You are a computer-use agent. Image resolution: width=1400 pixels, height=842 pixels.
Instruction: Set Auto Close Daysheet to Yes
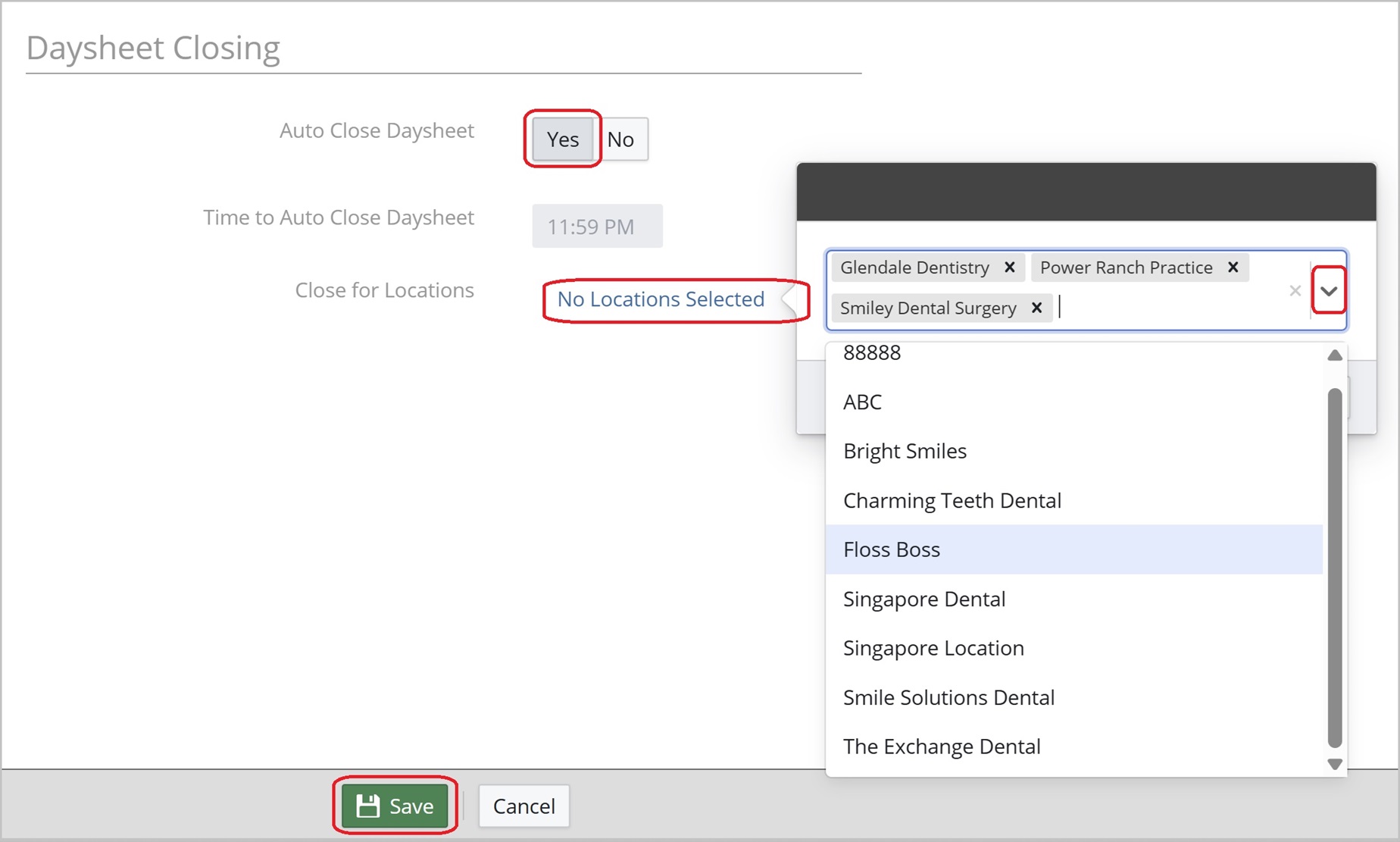tap(562, 139)
